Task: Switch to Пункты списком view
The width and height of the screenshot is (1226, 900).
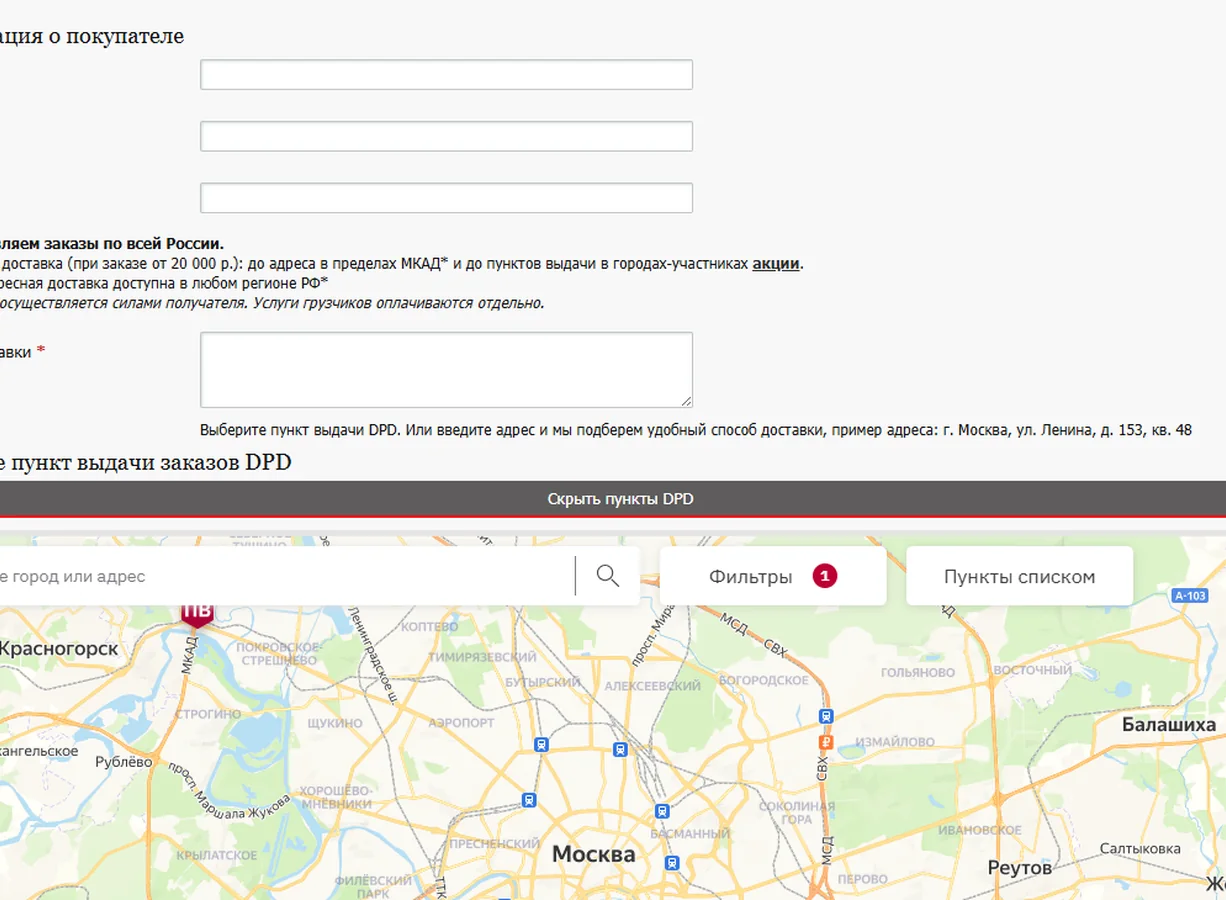Action: click(x=1019, y=576)
